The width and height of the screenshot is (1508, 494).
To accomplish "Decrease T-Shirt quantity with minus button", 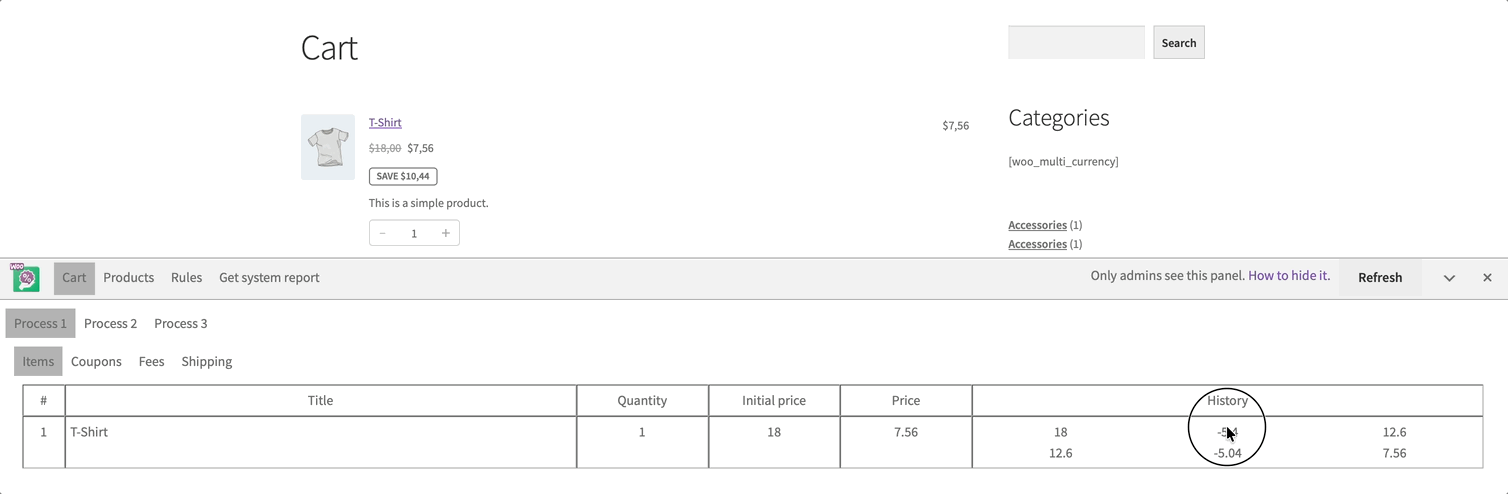I will click(382, 233).
